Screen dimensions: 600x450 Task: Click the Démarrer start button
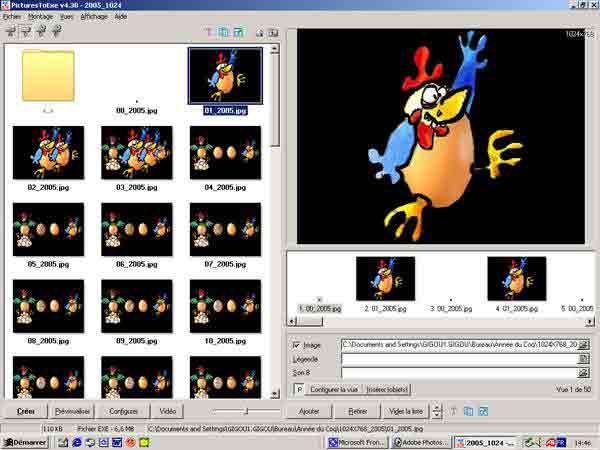[x=25, y=443]
